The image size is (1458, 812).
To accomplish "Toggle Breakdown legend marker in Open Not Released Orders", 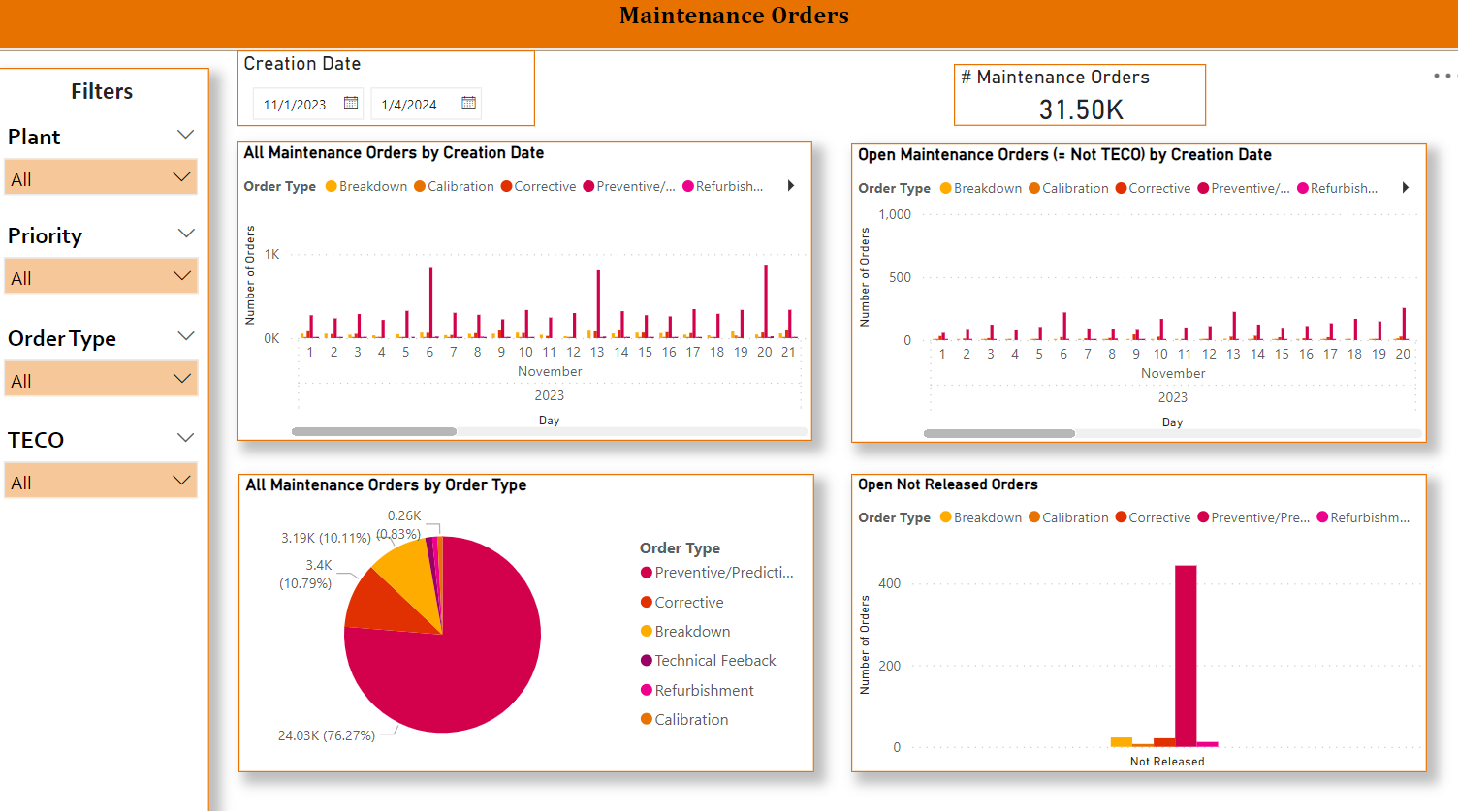I will point(946,517).
